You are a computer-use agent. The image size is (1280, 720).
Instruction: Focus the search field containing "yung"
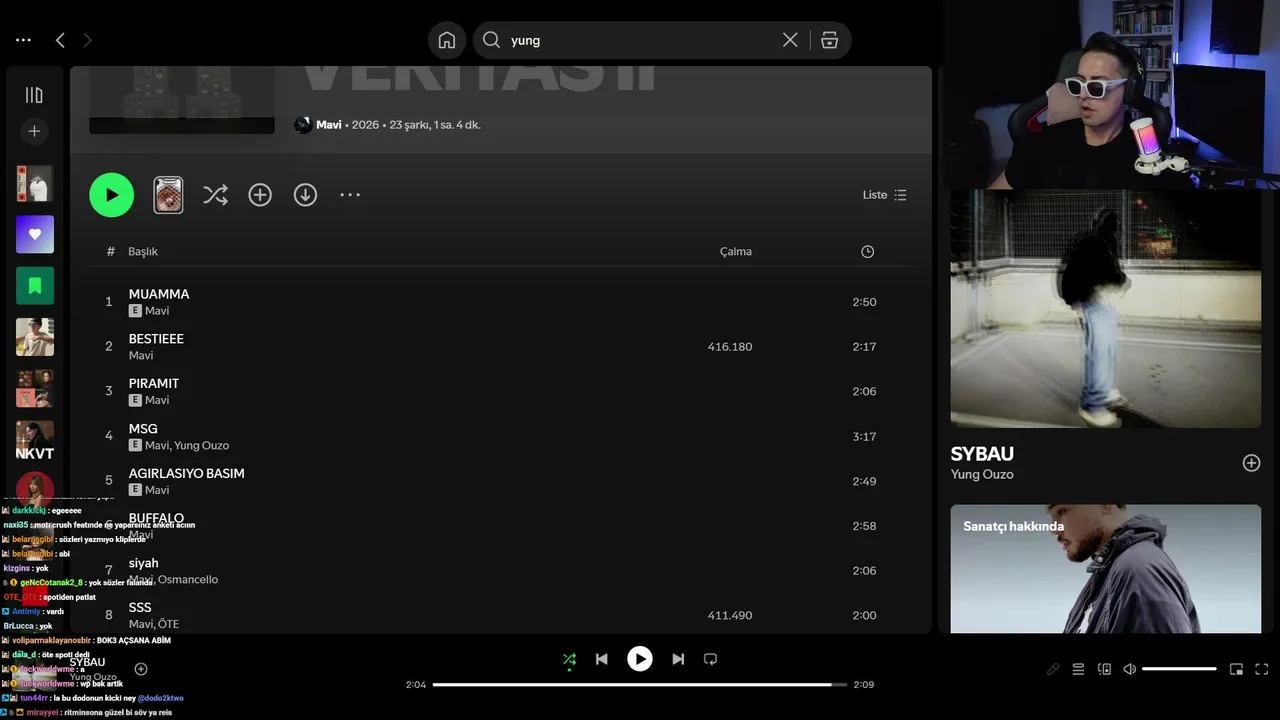[640, 40]
